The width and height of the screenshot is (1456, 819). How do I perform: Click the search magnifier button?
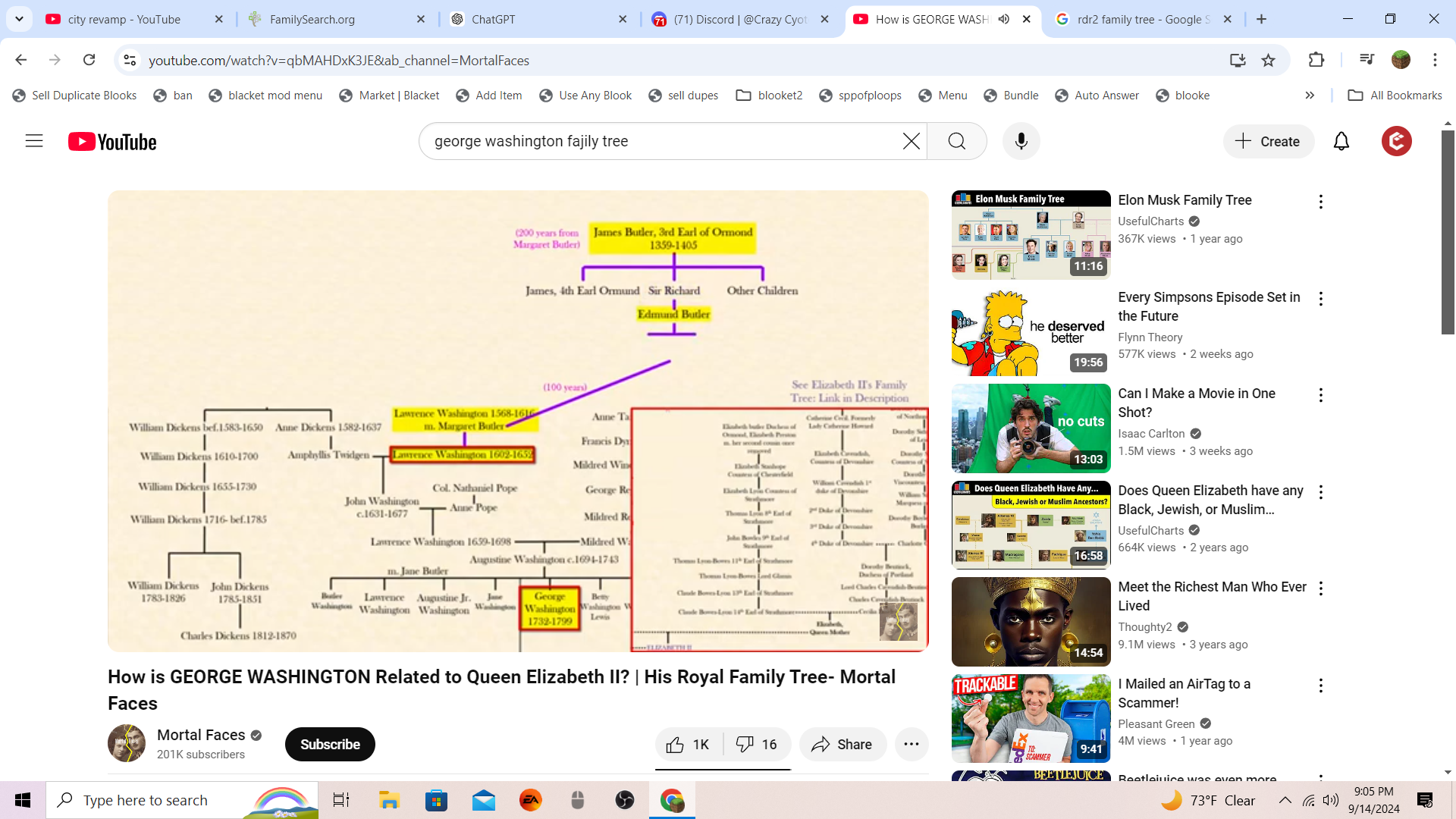point(956,141)
